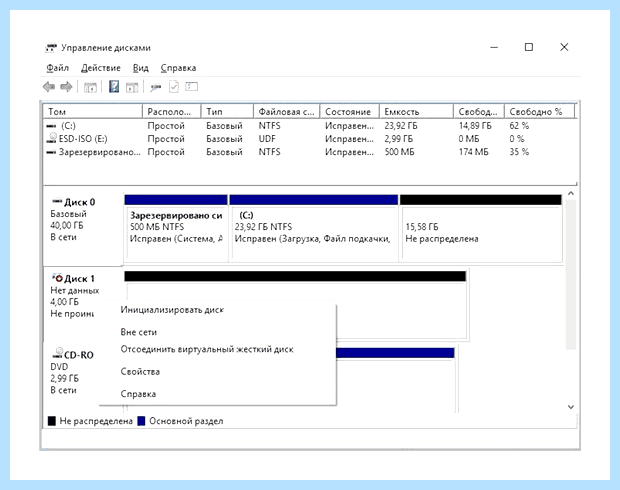Click the checkmark sheet toolbar icon

coord(174,87)
